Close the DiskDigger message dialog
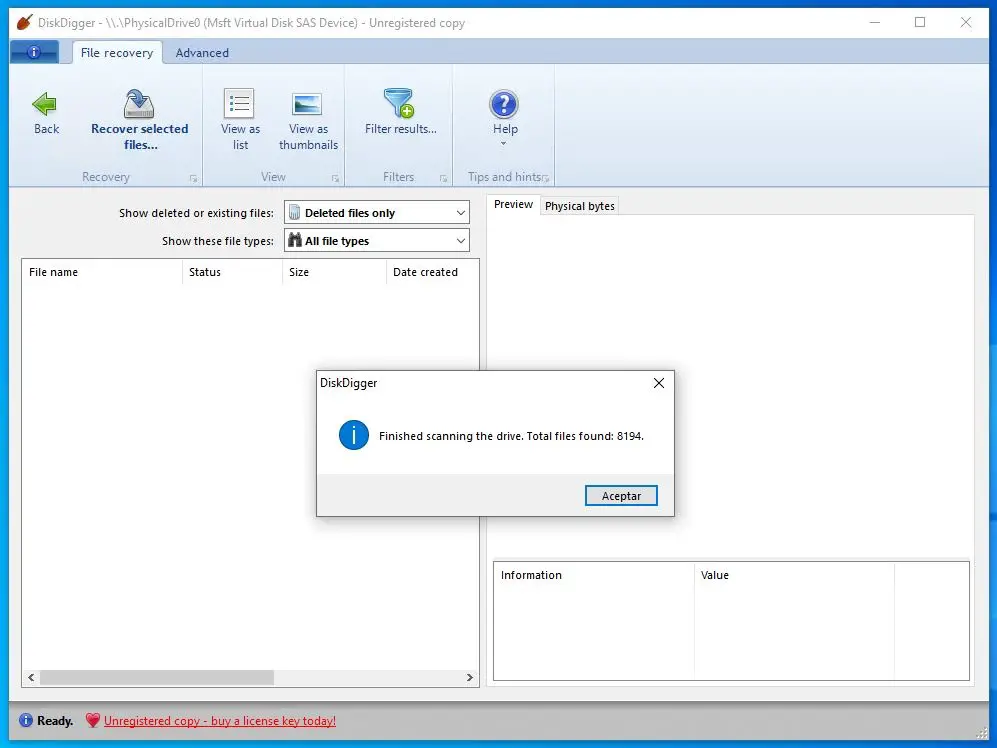Screen dimensions: 997x748 pyautogui.click(x=659, y=383)
